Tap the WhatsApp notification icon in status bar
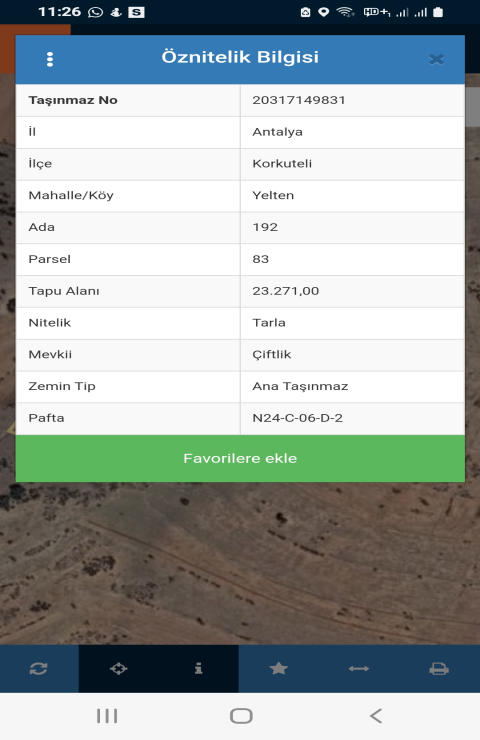480x740 pixels. click(x=95, y=12)
